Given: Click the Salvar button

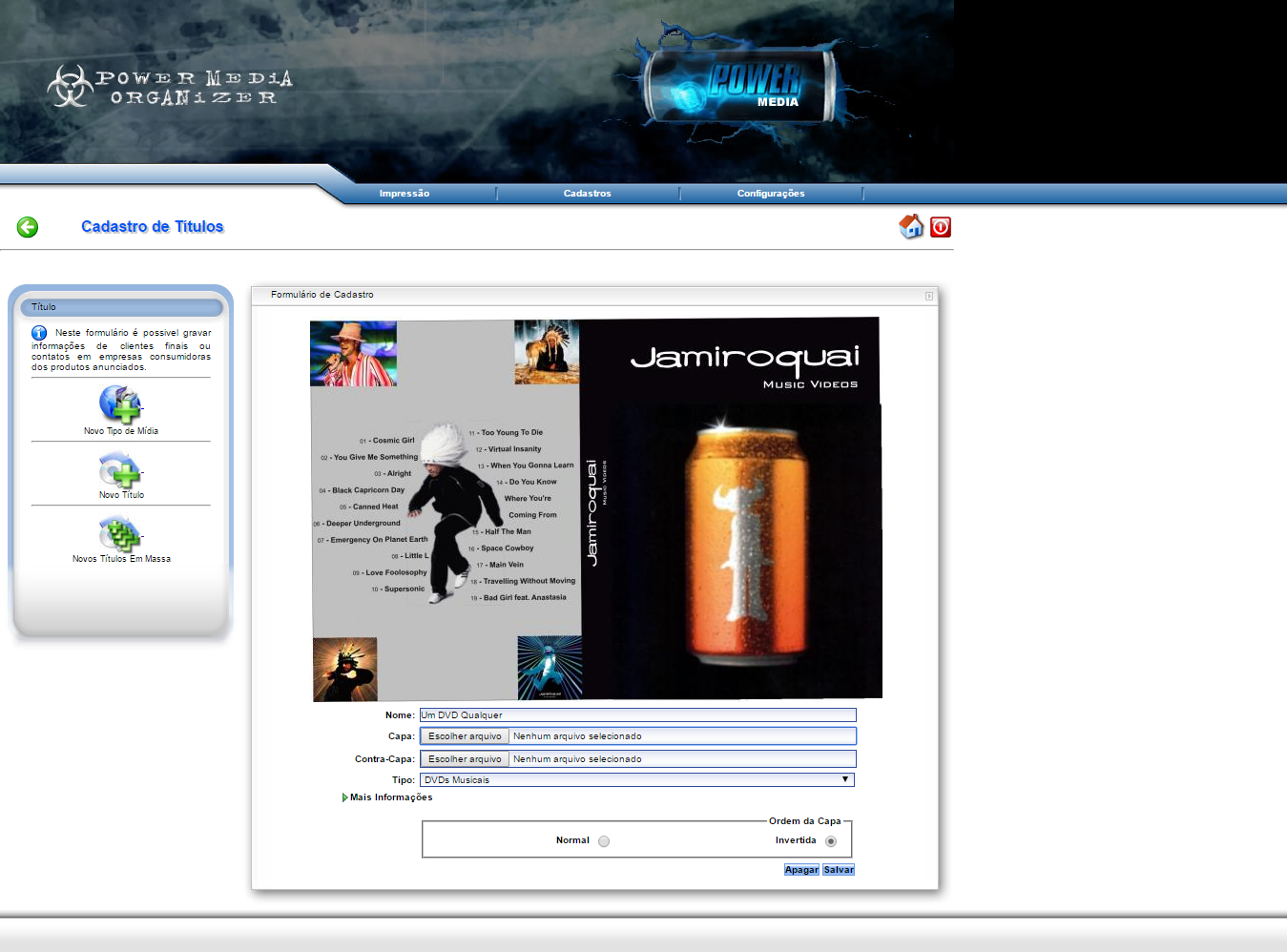Looking at the screenshot, I should 839,870.
